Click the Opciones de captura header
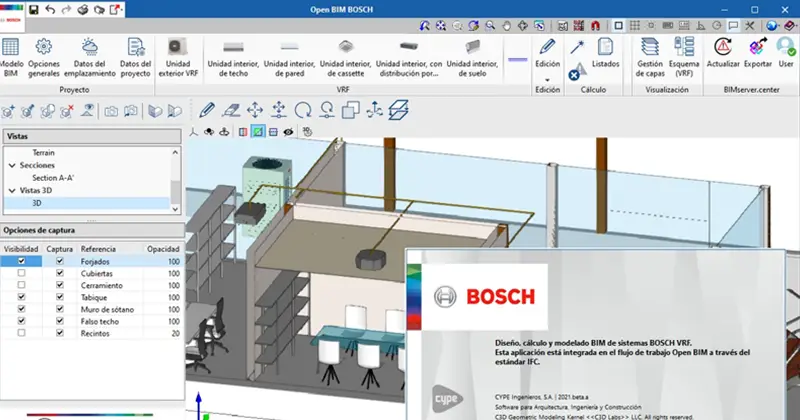Image resolution: width=800 pixels, height=420 pixels. coord(92,230)
